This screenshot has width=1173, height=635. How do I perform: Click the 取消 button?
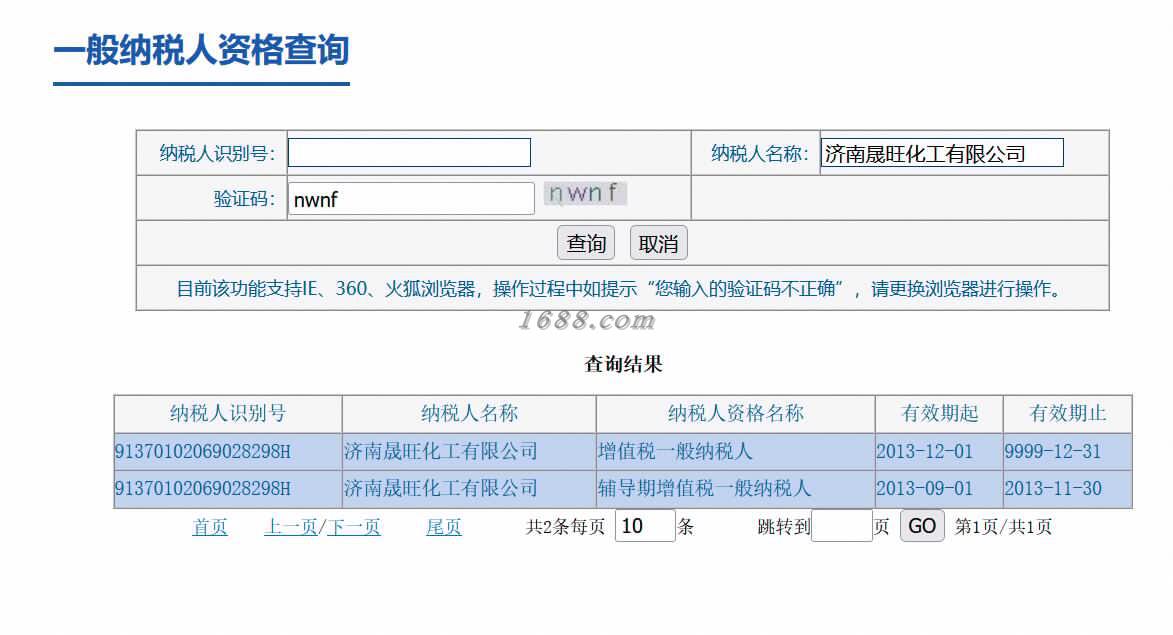coord(658,243)
